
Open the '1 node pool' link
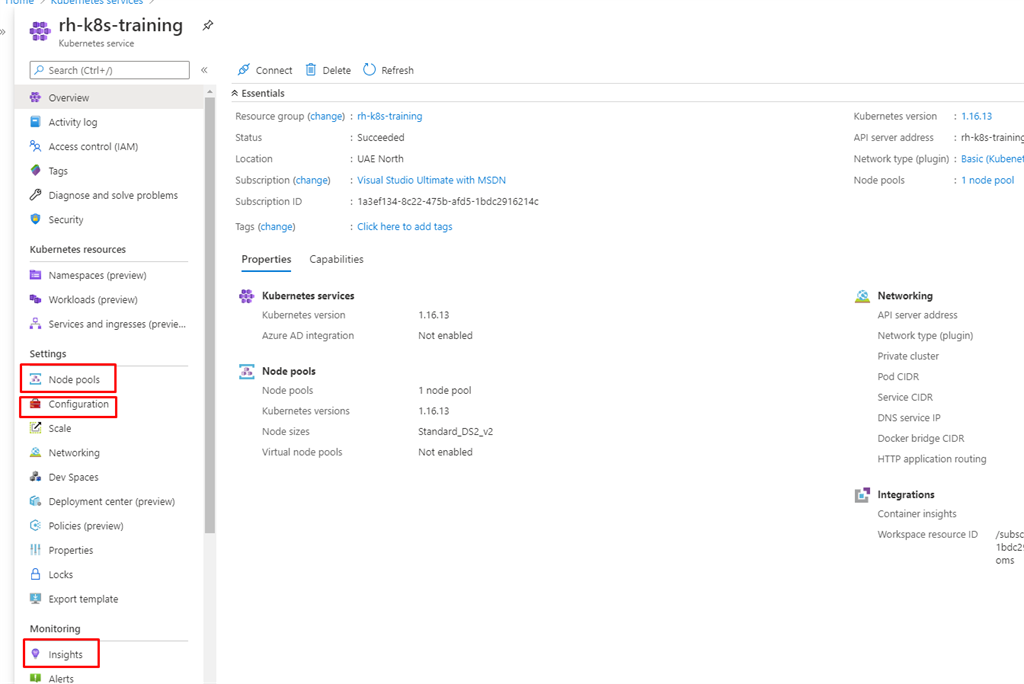click(x=987, y=180)
